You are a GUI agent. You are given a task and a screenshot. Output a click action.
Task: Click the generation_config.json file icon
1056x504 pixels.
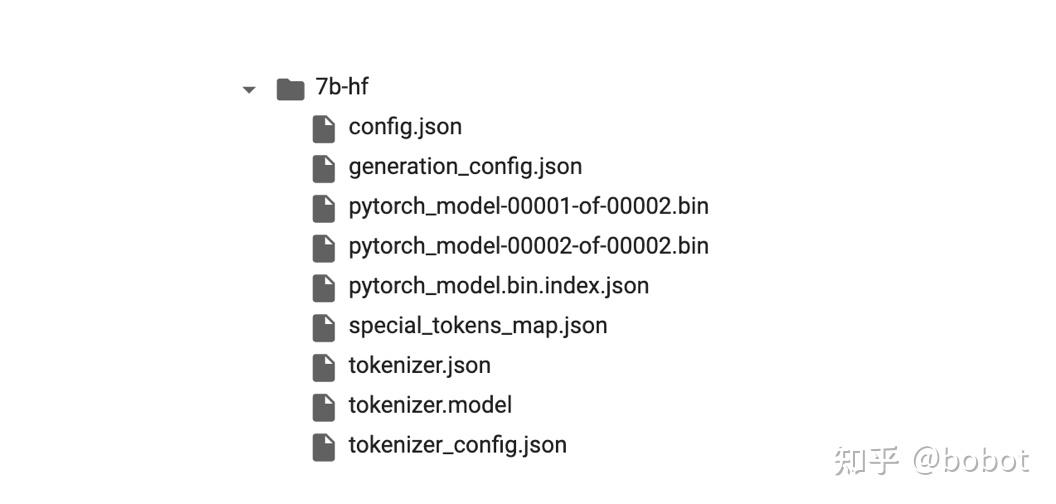(324, 168)
